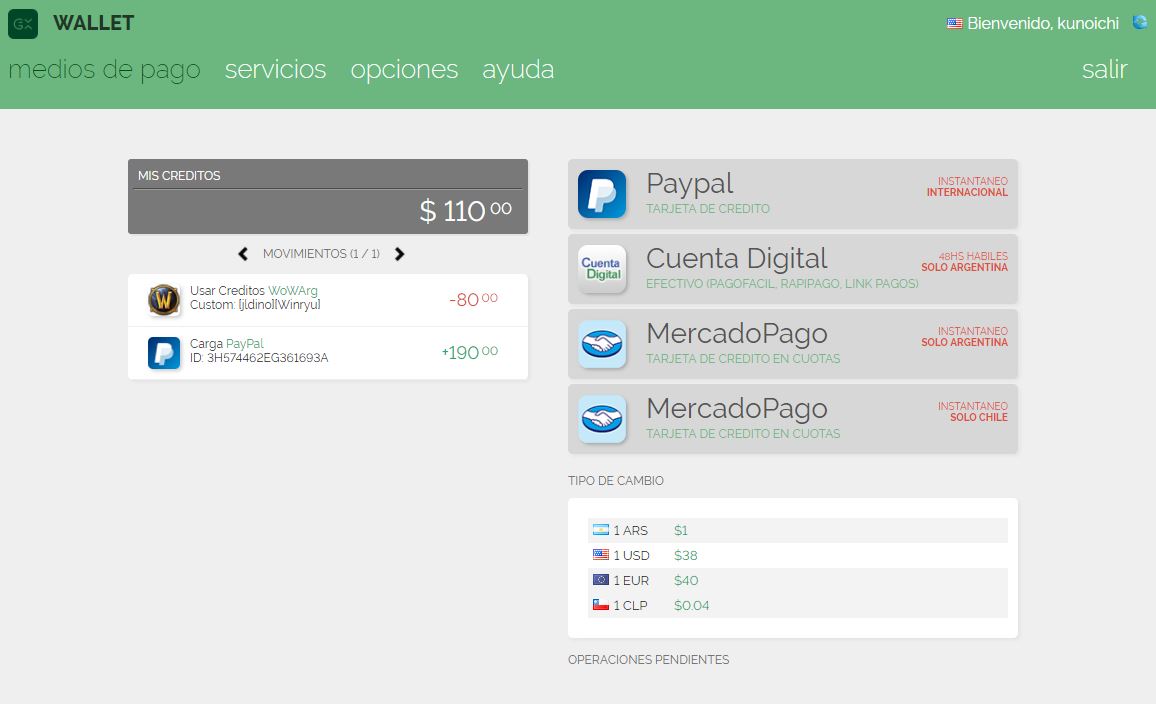Click 48HS HABILES label

click(973, 256)
